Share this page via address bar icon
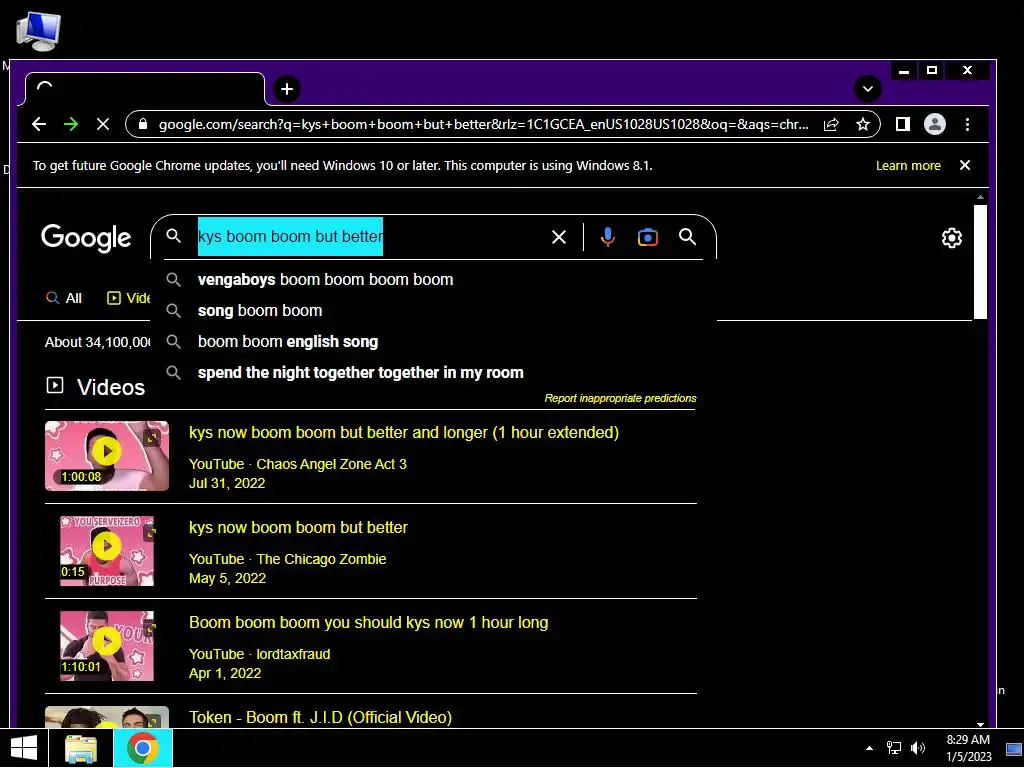 (x=831, y=124)
